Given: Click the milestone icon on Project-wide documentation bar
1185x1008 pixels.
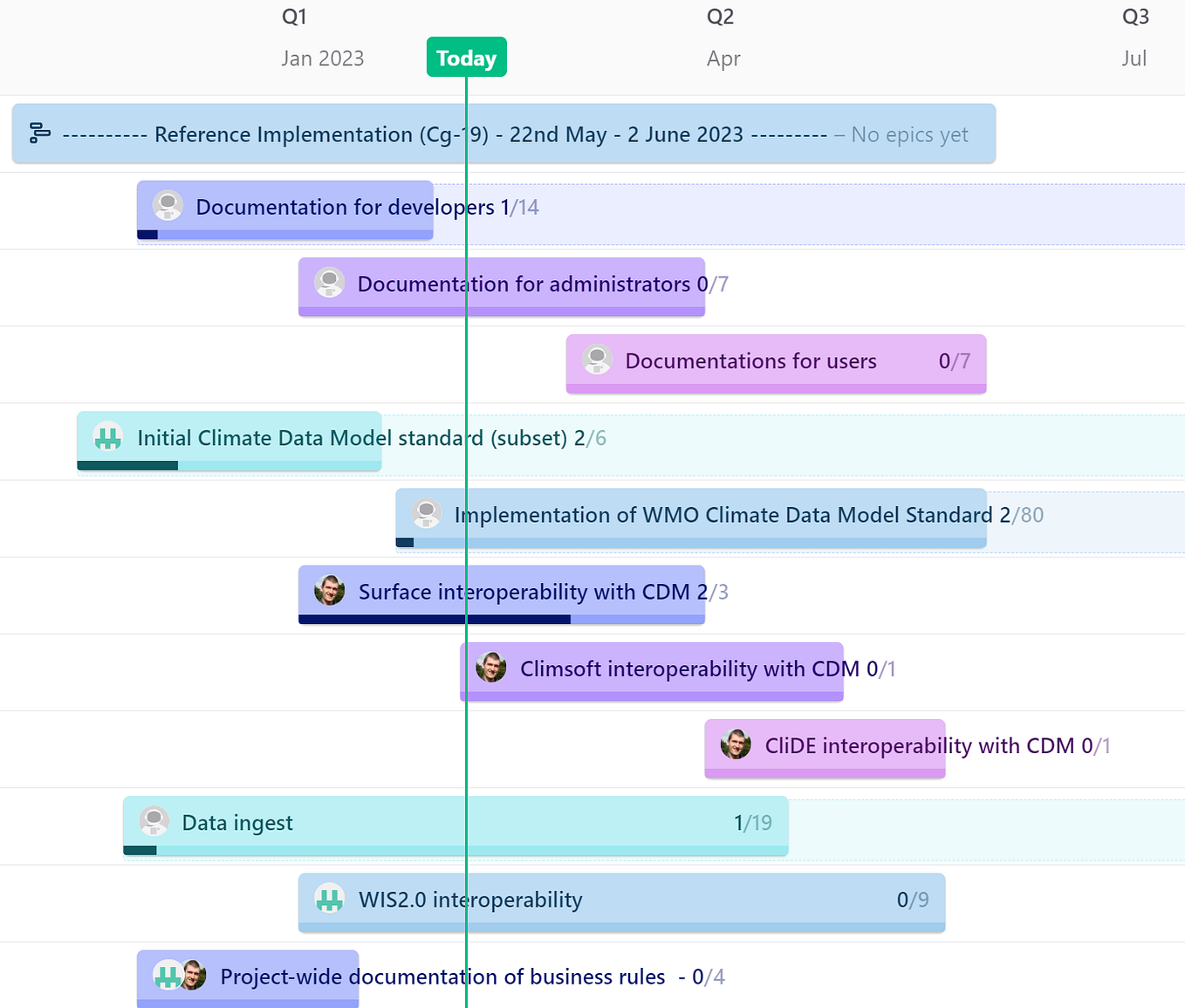Looking at the screenshot, I should coord(168,976).
